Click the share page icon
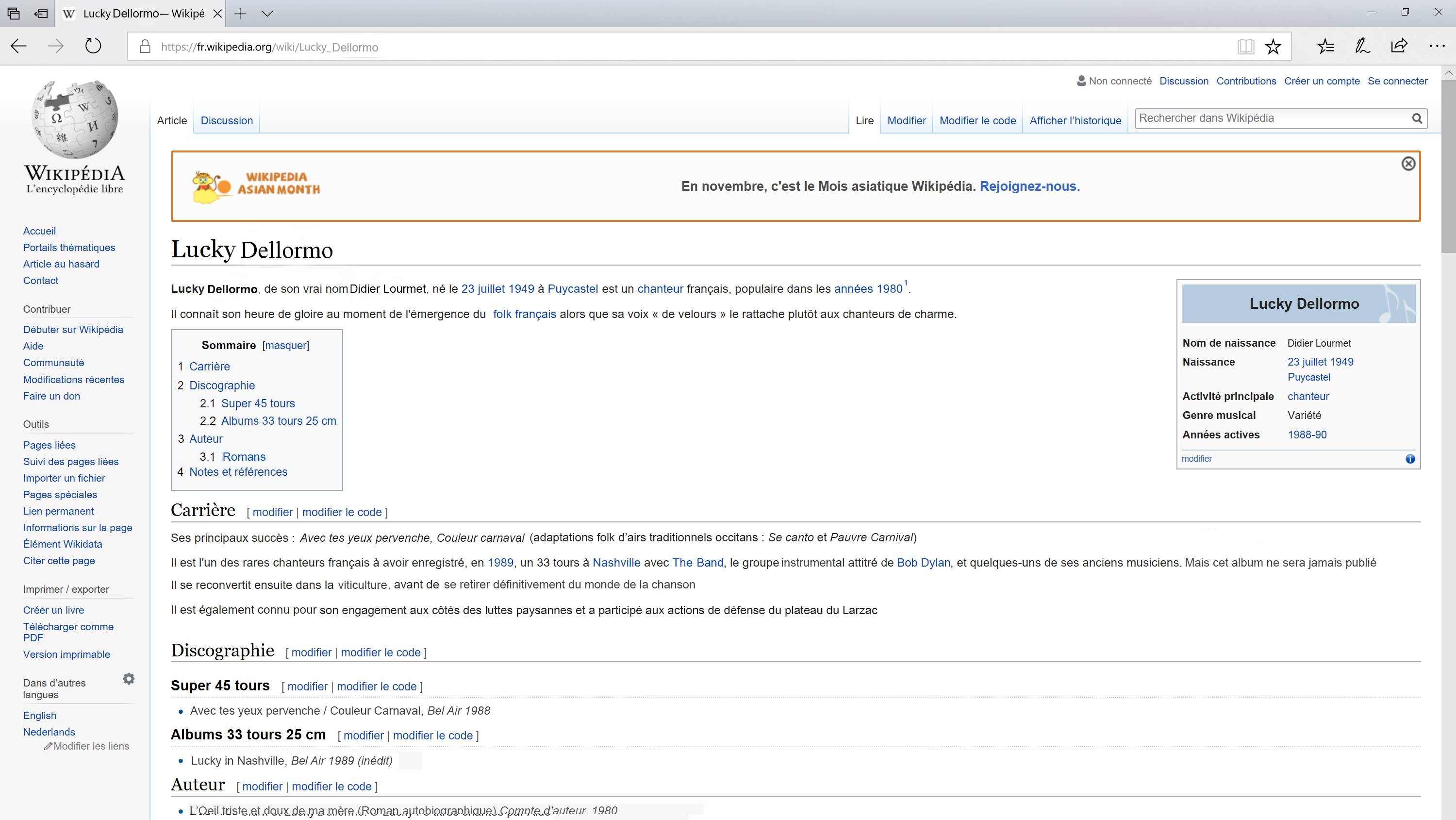 click(x=1399, y=47)
